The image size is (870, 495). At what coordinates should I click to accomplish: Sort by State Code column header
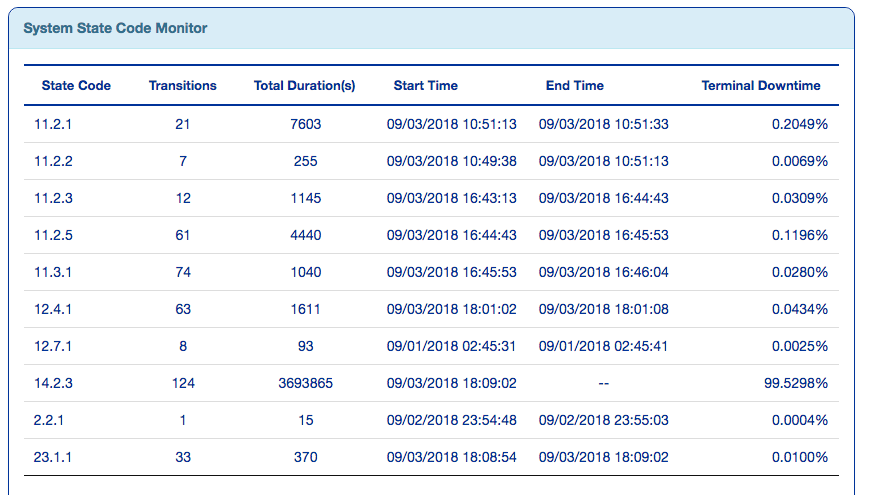76,86
